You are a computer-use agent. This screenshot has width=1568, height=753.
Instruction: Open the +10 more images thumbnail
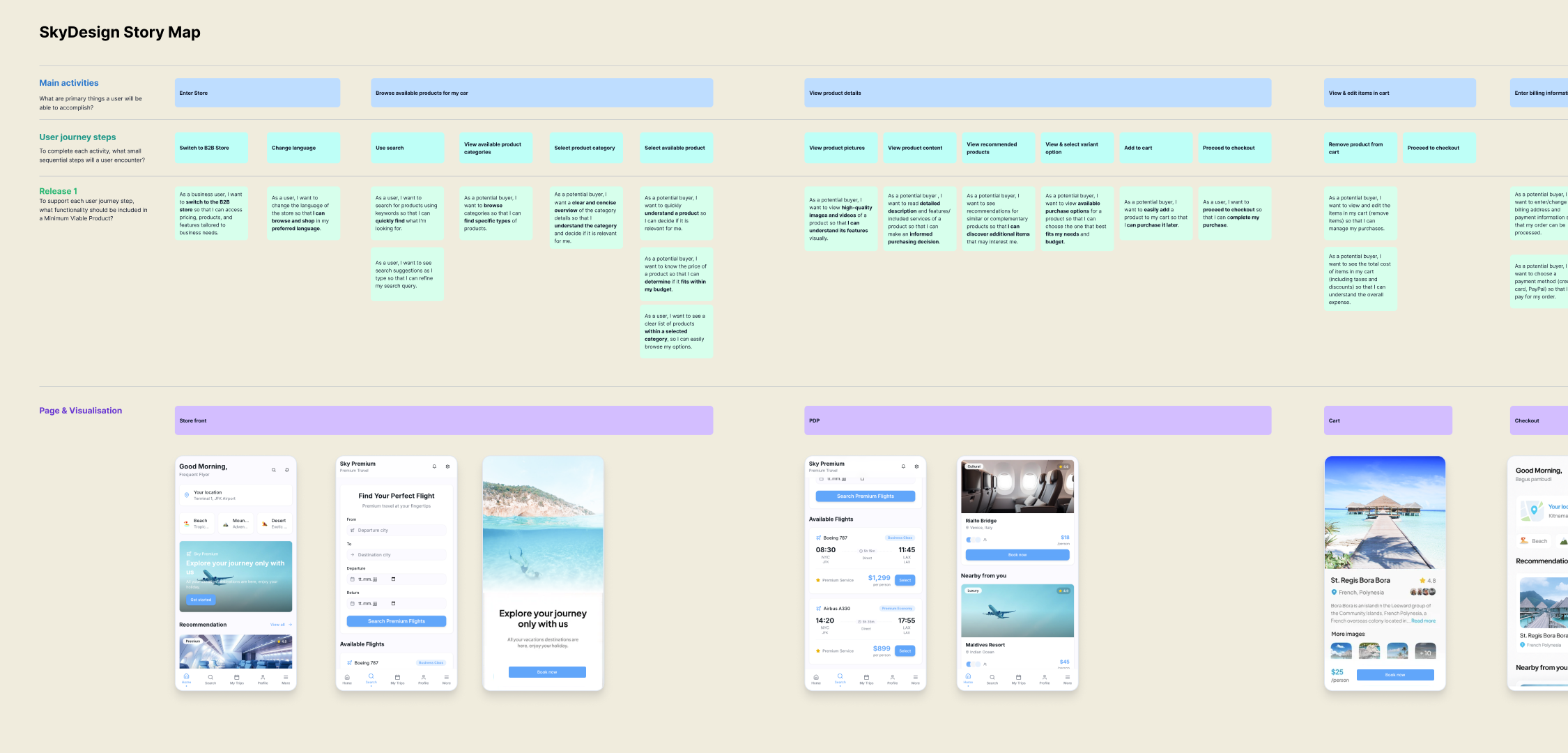click(1425, 652)
